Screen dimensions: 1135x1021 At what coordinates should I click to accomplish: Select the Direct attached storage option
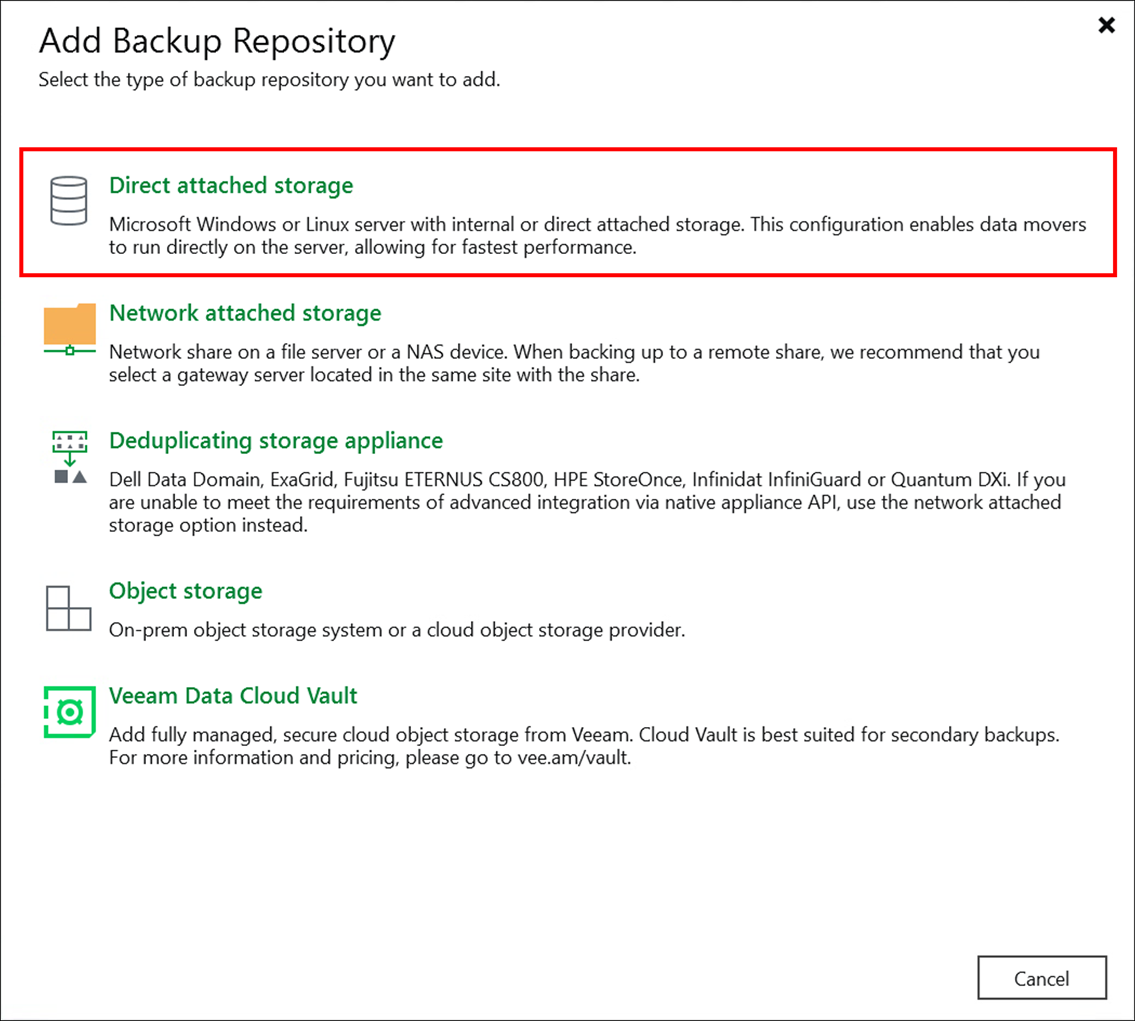tap(230, 185)
